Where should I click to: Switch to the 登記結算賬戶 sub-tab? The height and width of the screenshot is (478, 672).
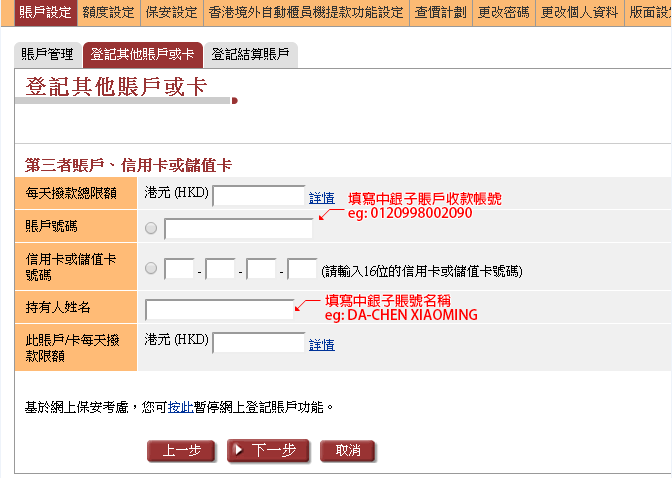click(250, 54)
